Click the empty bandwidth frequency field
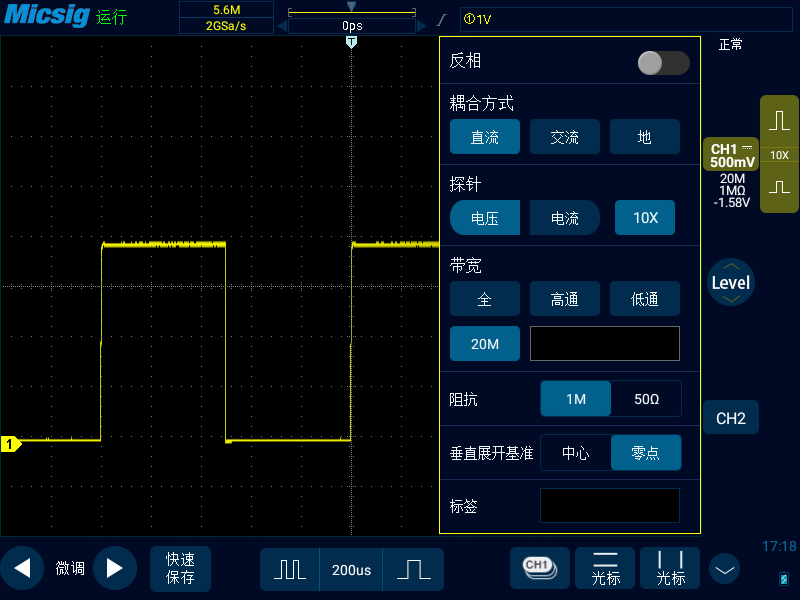Image resolution: width=800 pixels, height=600 pixels. click(605, 344)
